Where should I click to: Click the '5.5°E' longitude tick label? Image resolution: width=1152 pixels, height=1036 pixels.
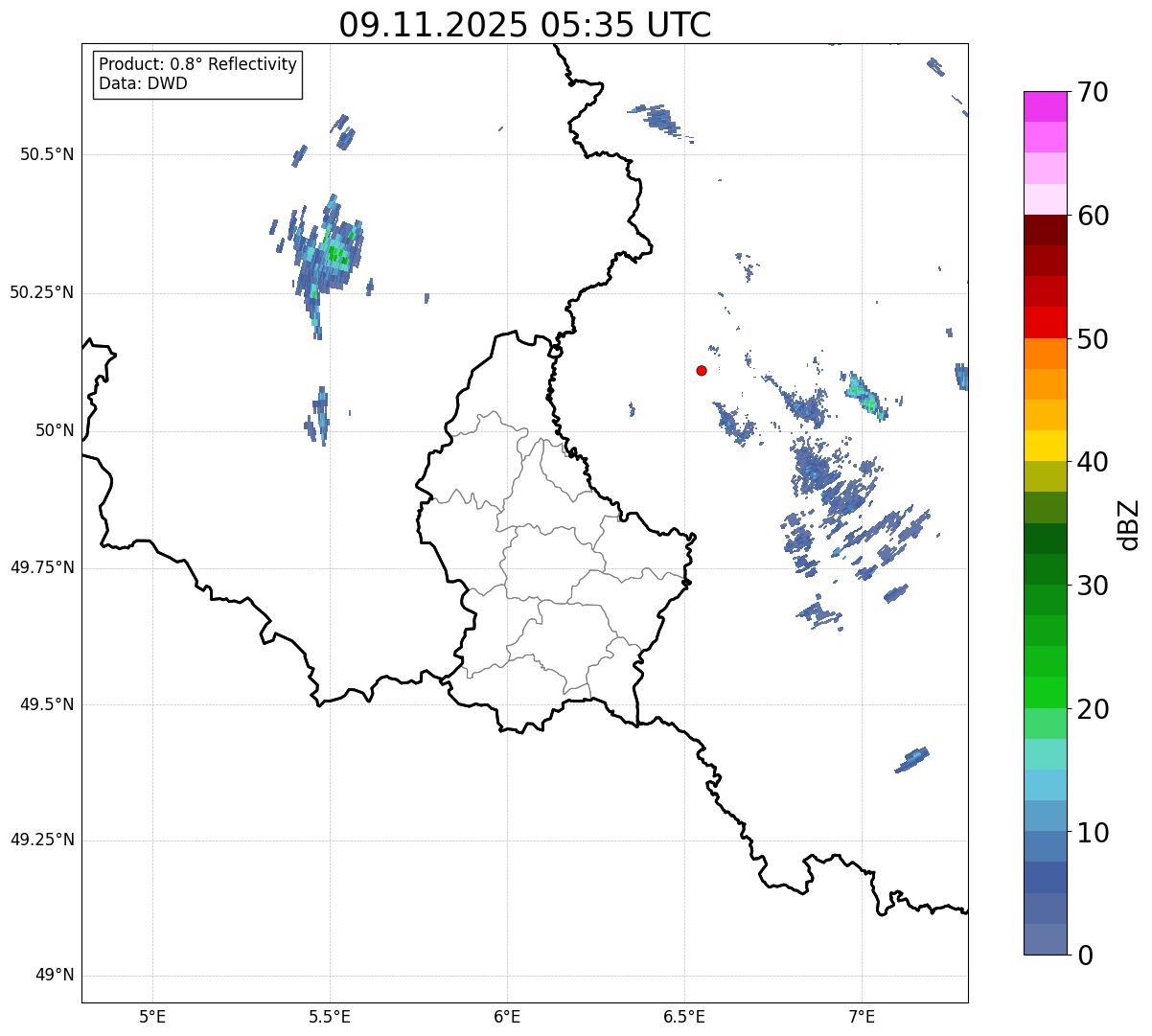click(330, 1016)
